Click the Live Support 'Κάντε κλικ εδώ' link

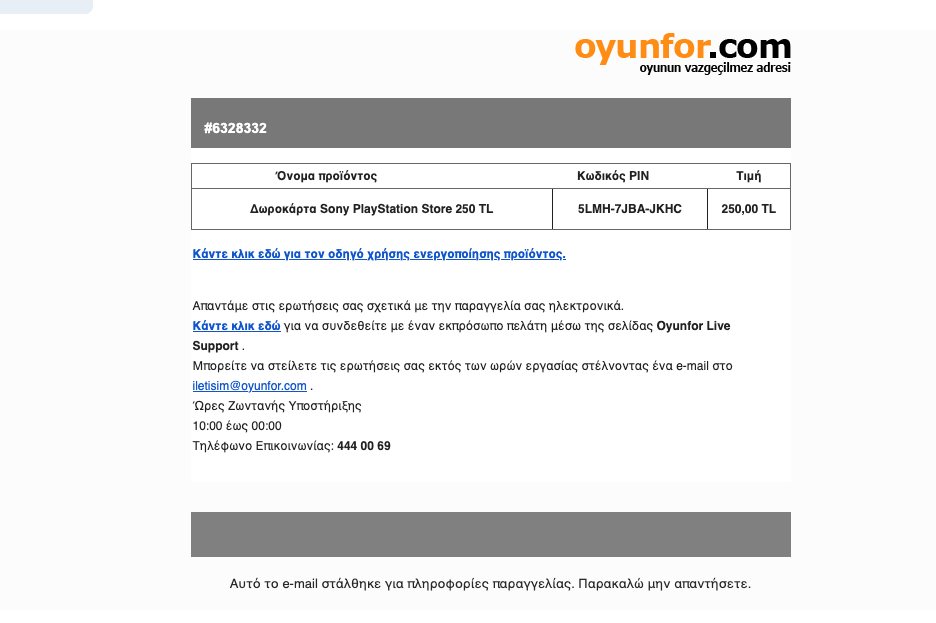[236, 326]
